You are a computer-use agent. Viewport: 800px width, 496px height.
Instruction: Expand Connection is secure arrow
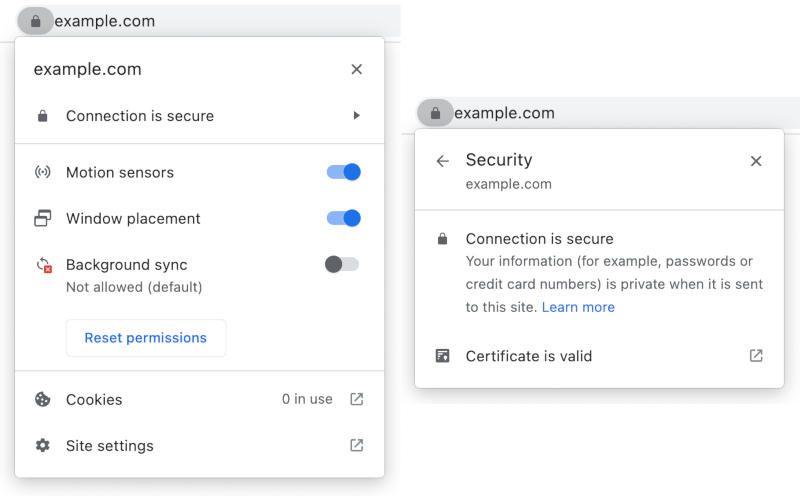[x=357, y=116]
